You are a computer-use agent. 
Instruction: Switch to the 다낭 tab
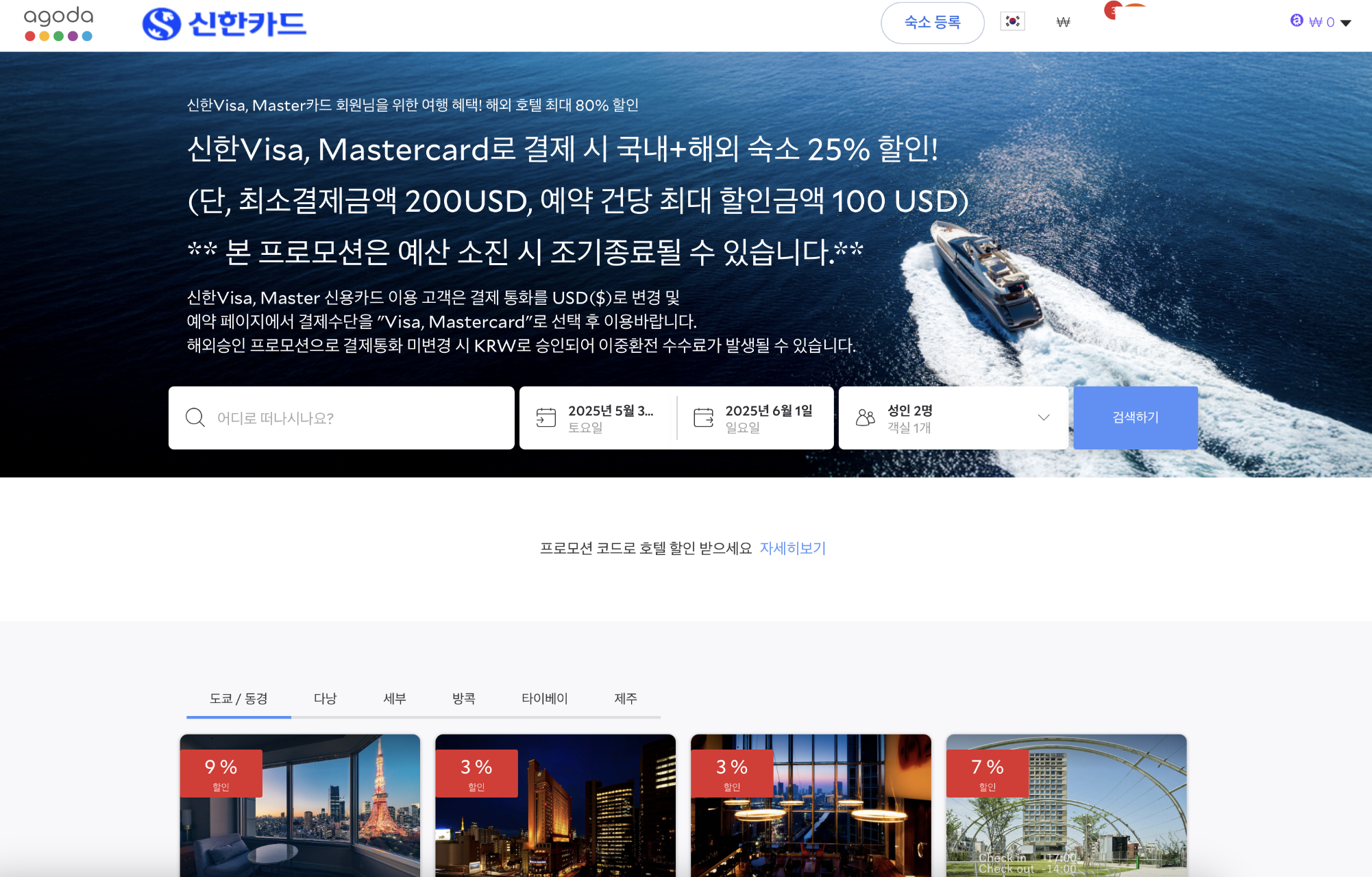pos(325,698)
